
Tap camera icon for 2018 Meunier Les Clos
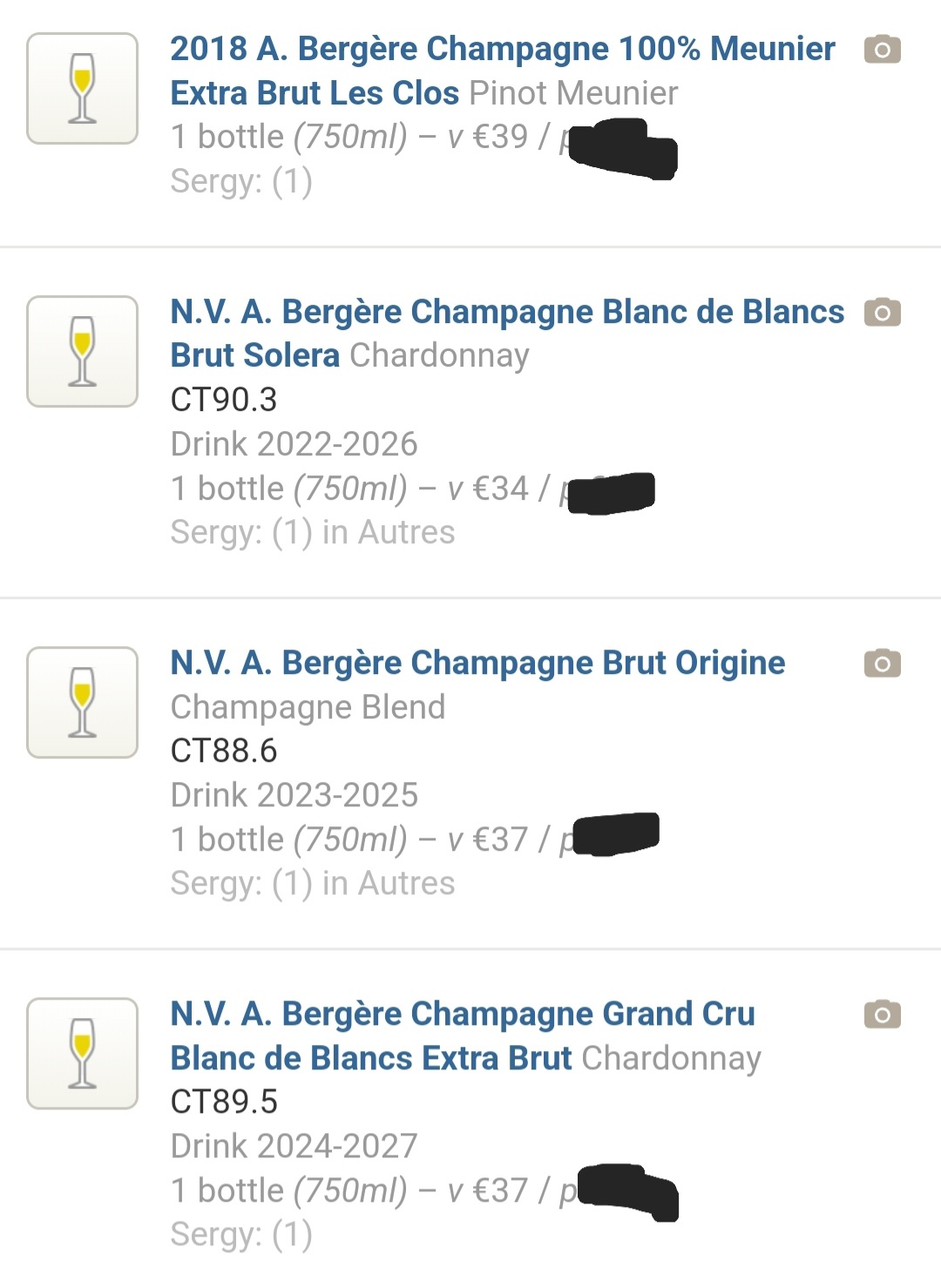click(882, 50)
